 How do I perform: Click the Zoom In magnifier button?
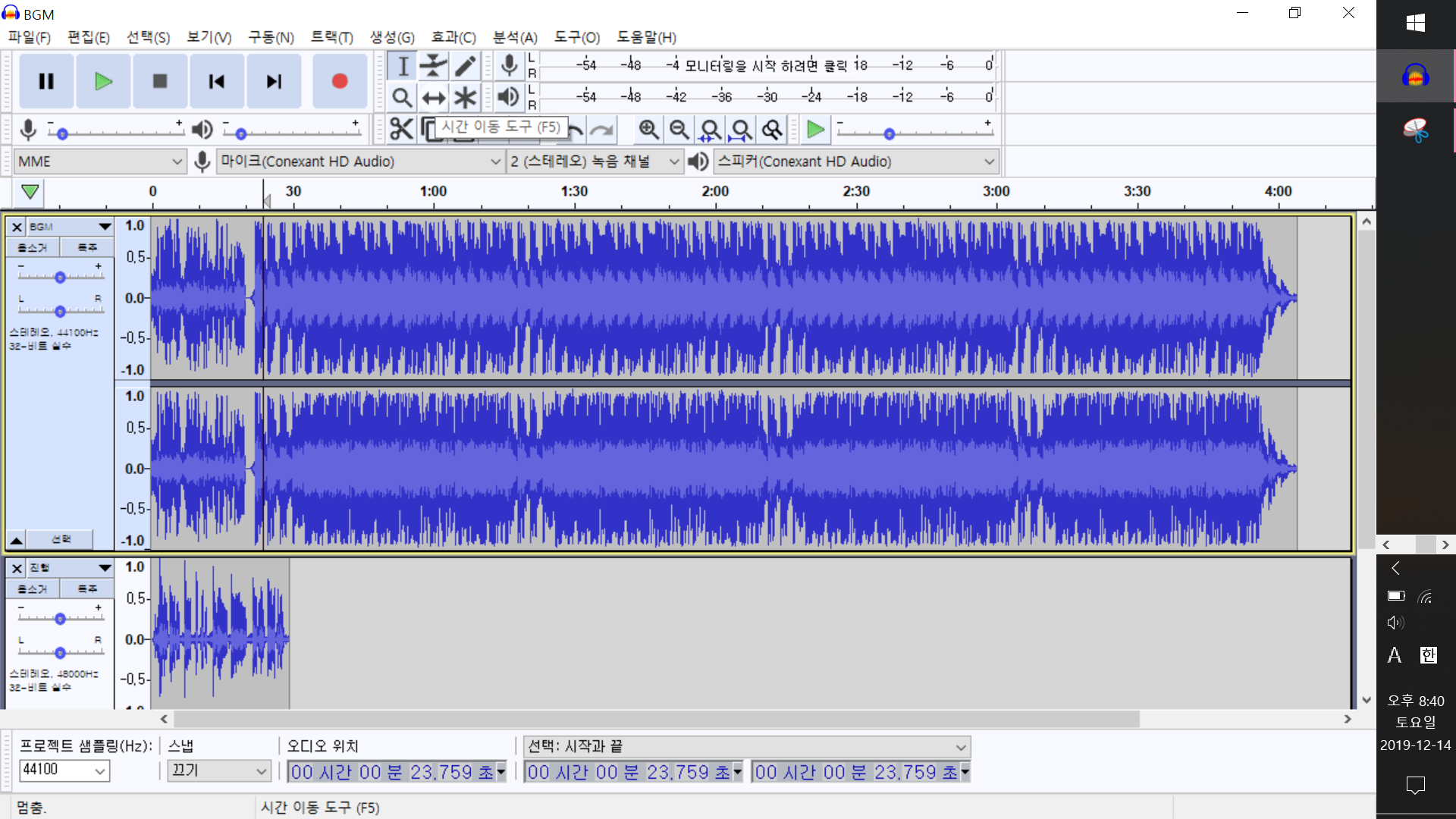(x=648, y=130)
